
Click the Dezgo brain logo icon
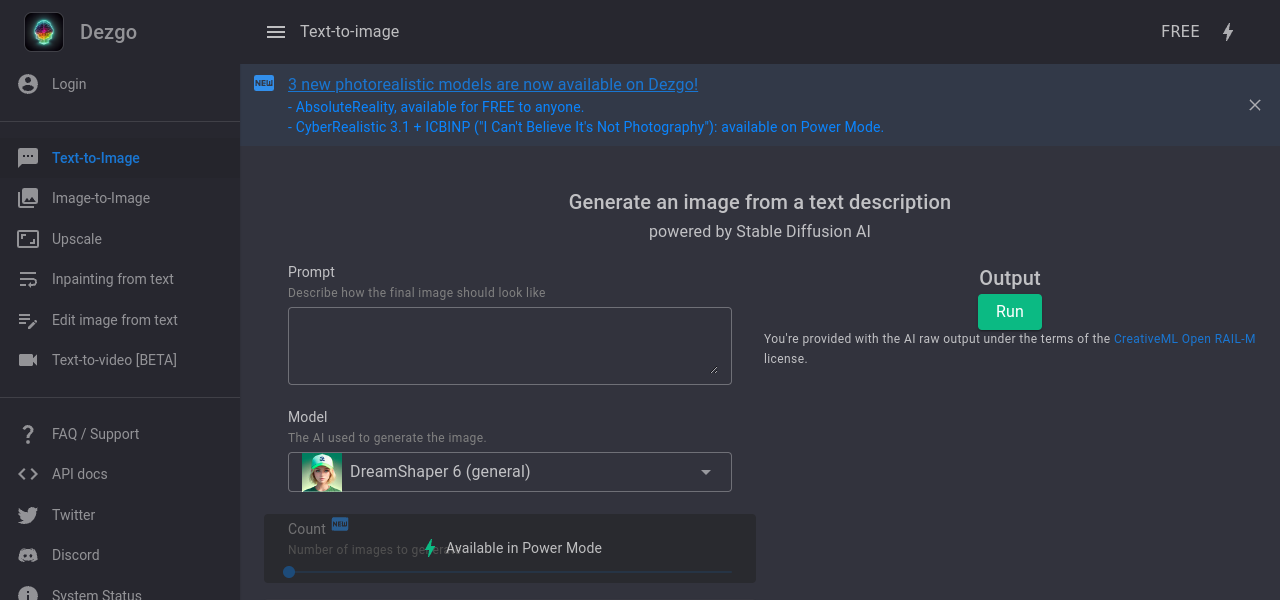44,32
